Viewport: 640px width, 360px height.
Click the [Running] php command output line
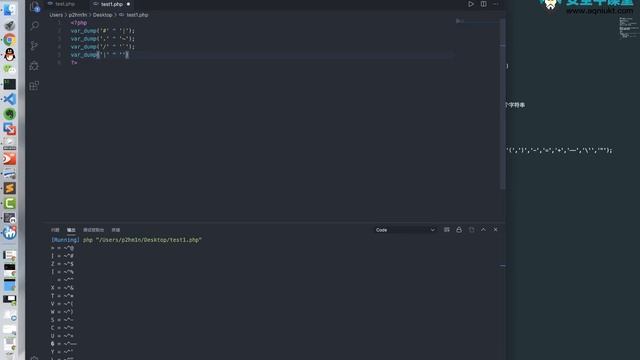point(126,240)
